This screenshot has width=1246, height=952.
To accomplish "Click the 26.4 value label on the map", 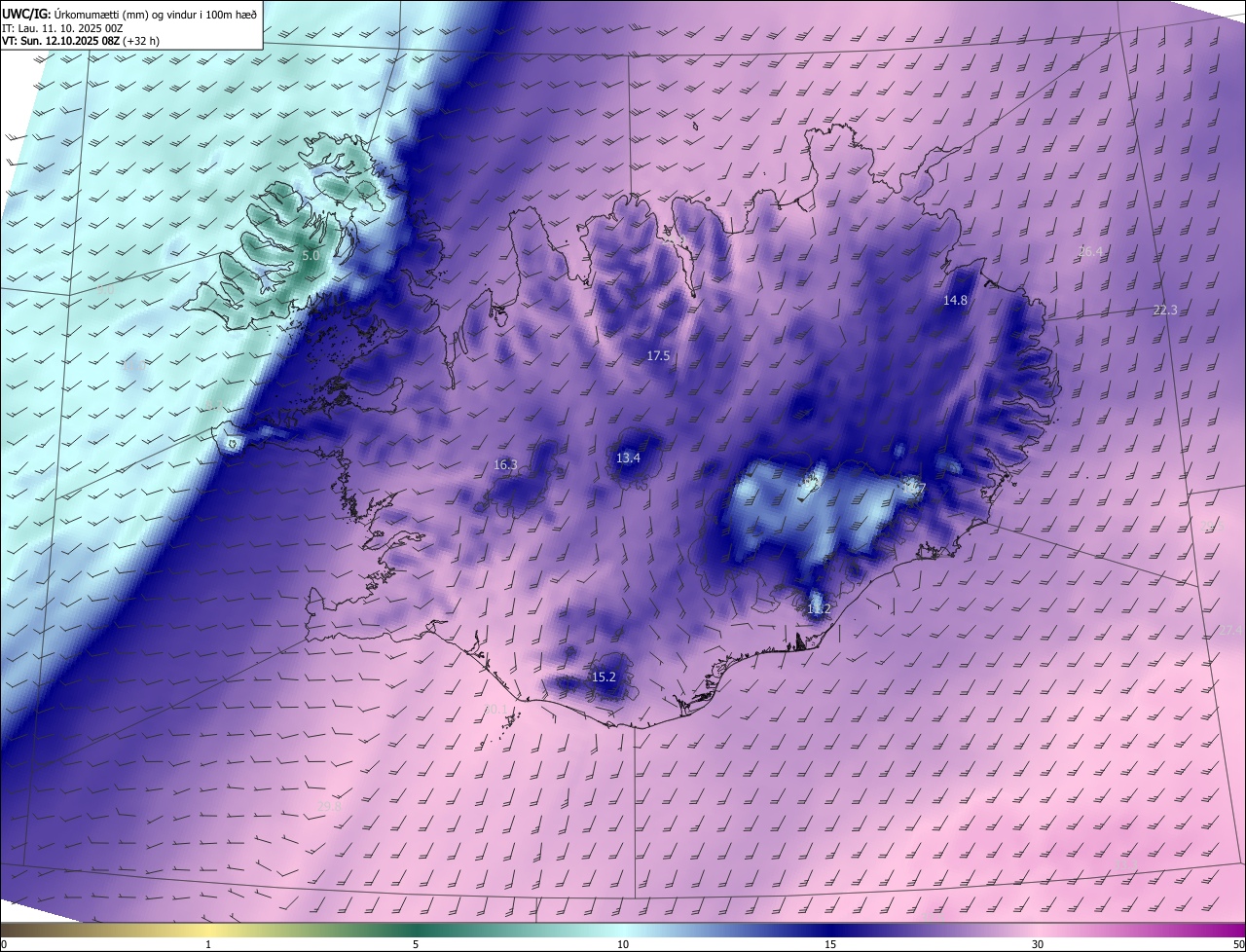I will (x=1090, y=252).
